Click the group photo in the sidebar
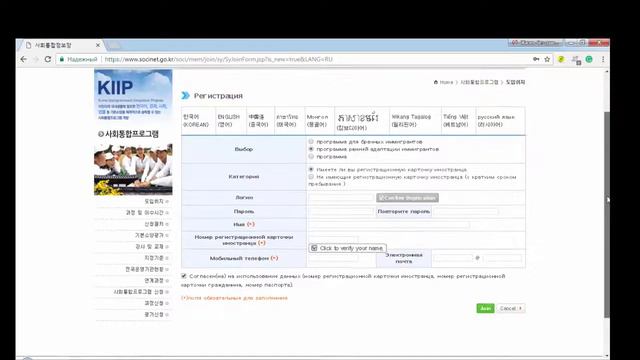640x360 pixels. (x=133, y=169)
